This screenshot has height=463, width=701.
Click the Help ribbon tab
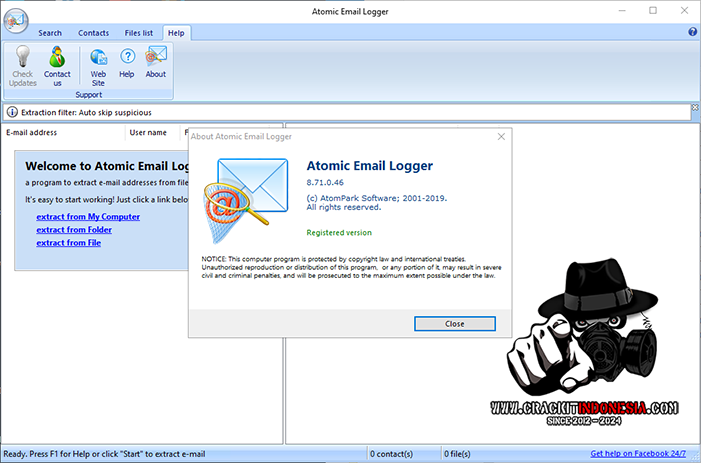click(176, 33)
